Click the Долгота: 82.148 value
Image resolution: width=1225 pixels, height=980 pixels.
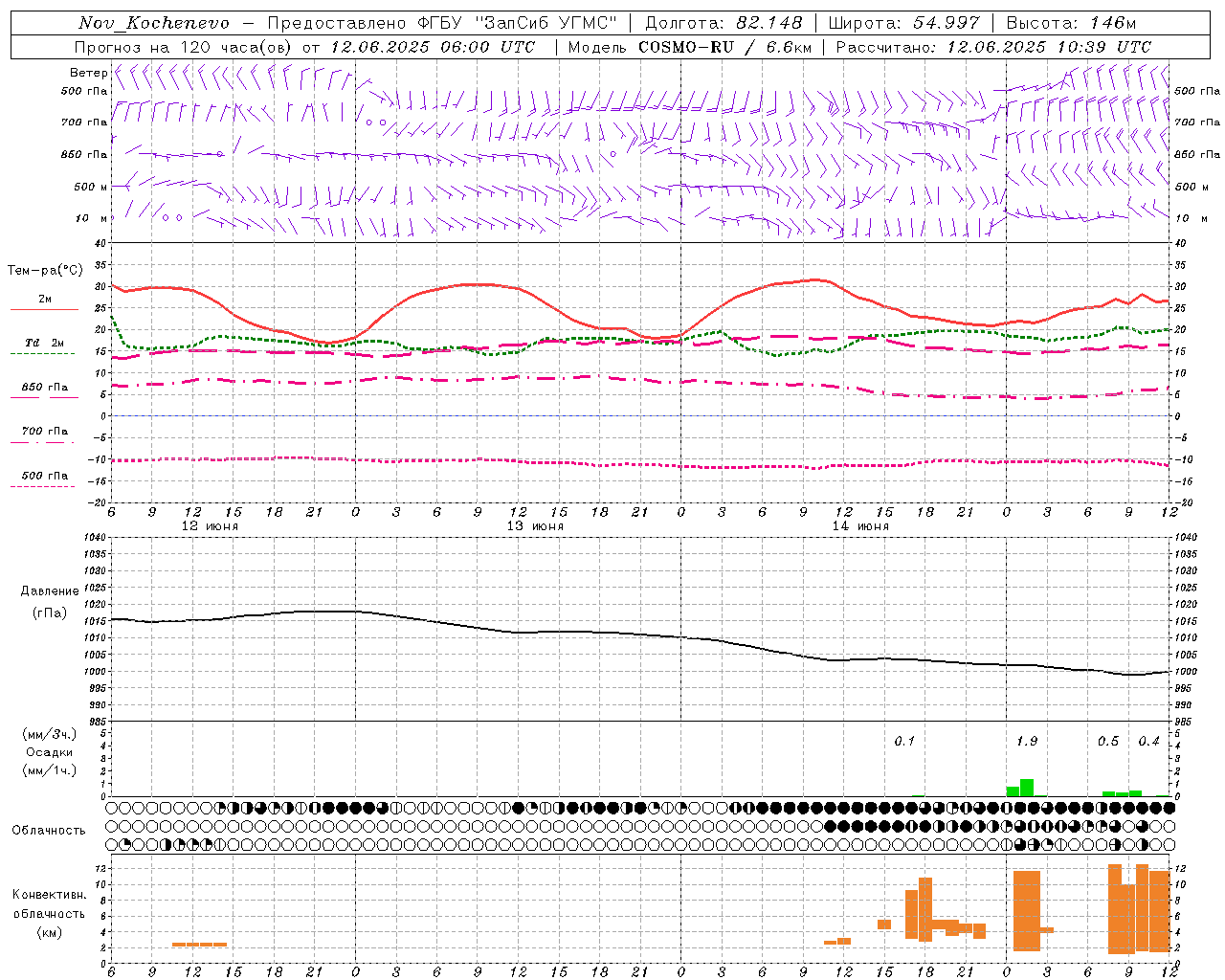(724, 23)
